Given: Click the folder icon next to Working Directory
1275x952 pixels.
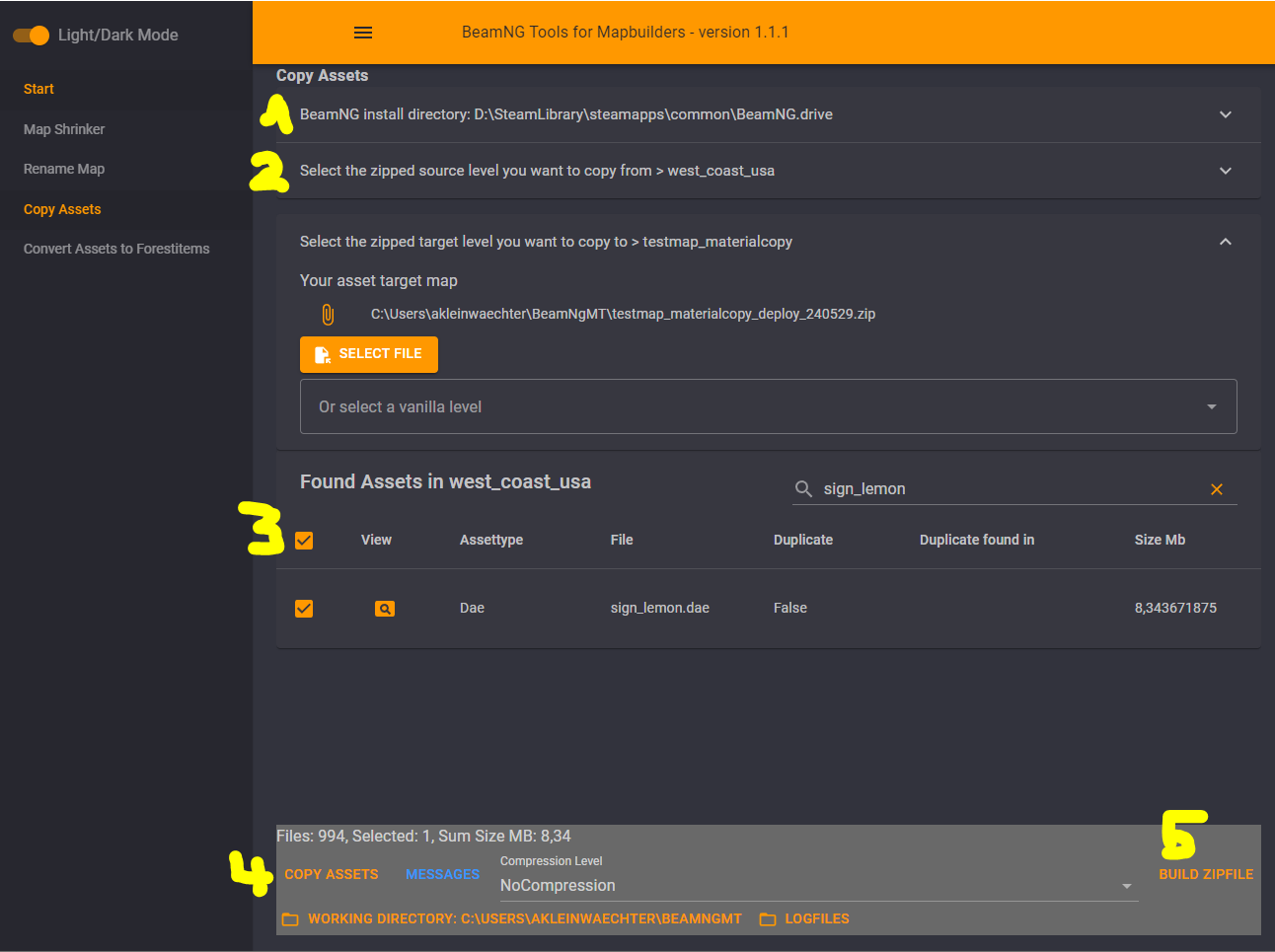Looking at the screenshot, I should (x=290, y=919).
